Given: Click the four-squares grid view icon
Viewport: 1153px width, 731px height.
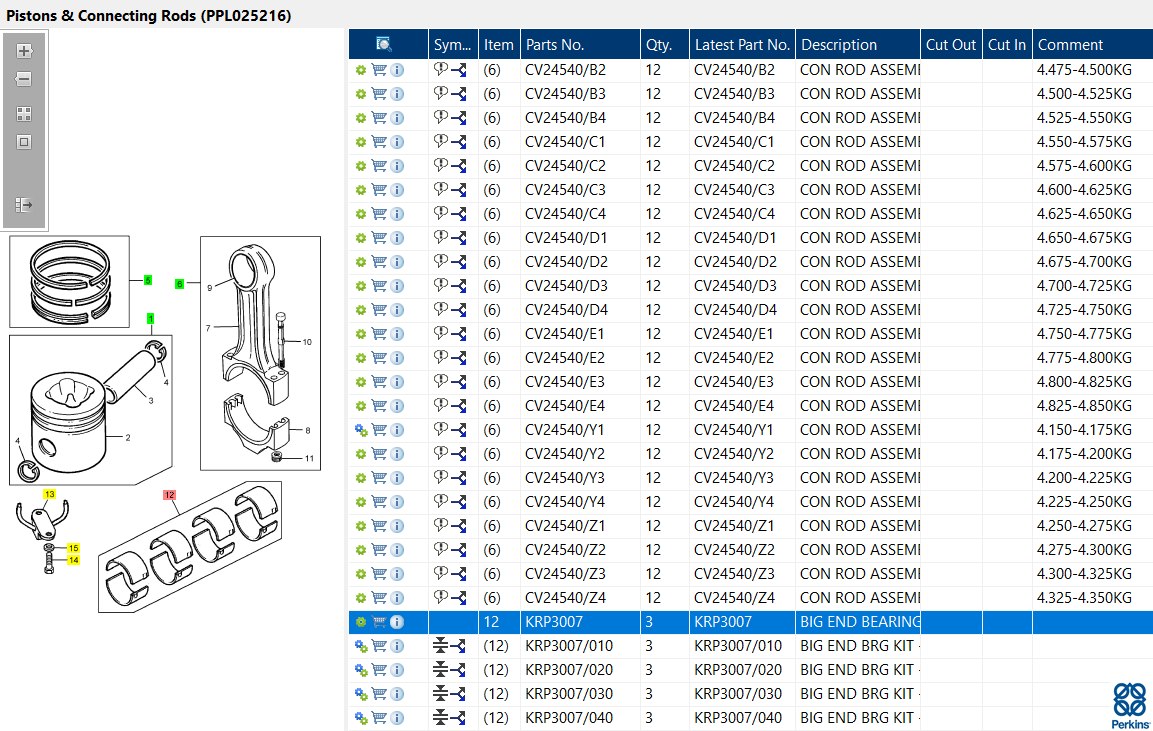Looking at the screenshot, I should [x=24, y=114].
